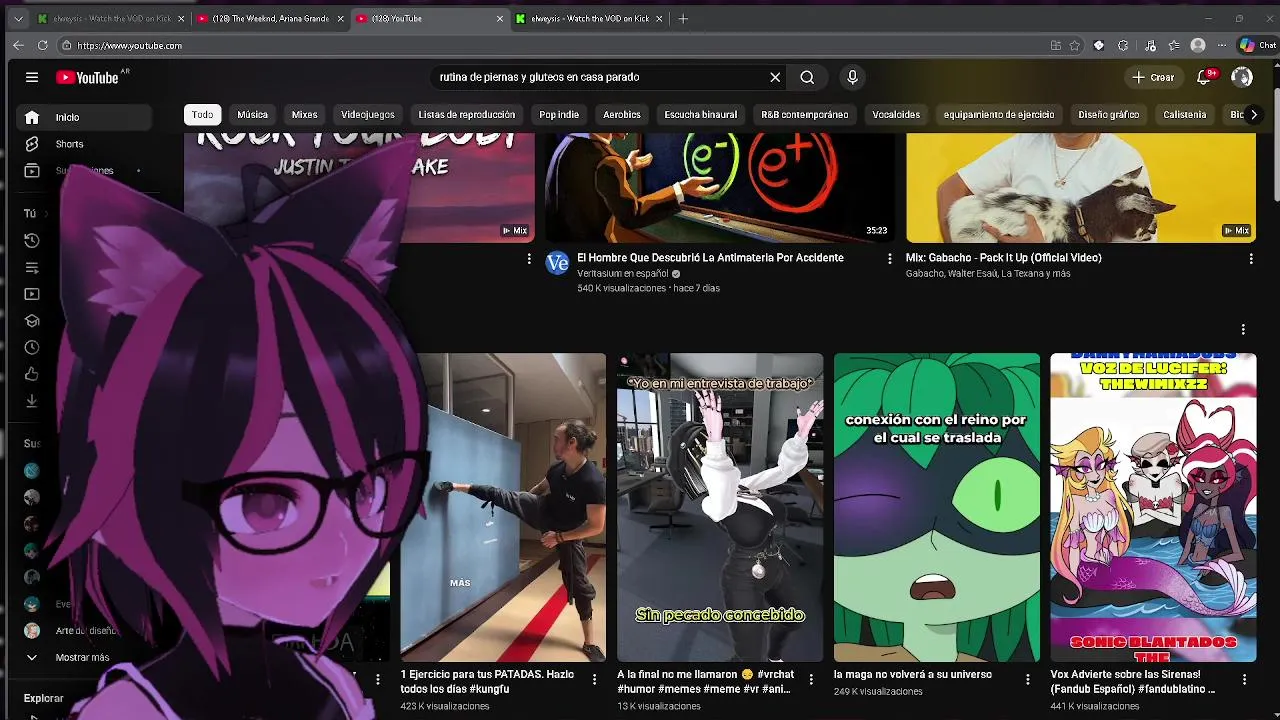Open the antimatter video thumbnail
The width and height of the screenshot is (1280, 720).
(720, 188)
